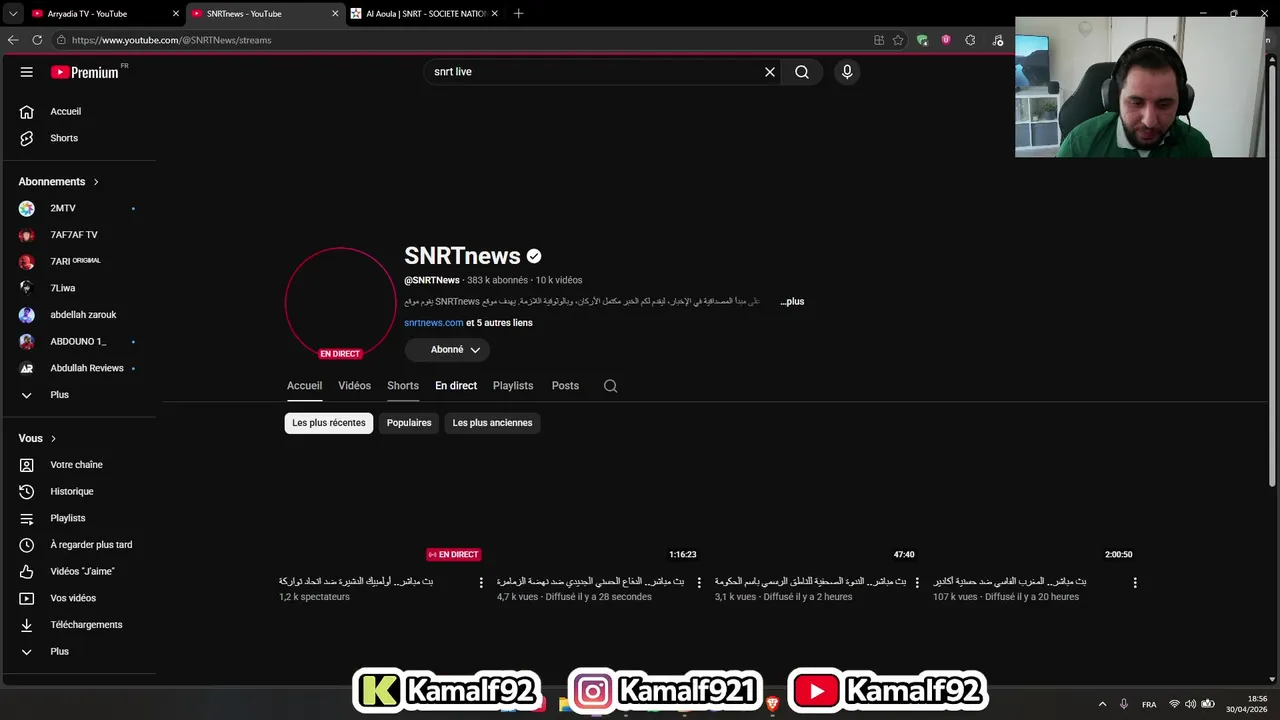Open options for the 4,7 k vues video
Viewport: 1280px width, 720px height.
pos(699,582)
